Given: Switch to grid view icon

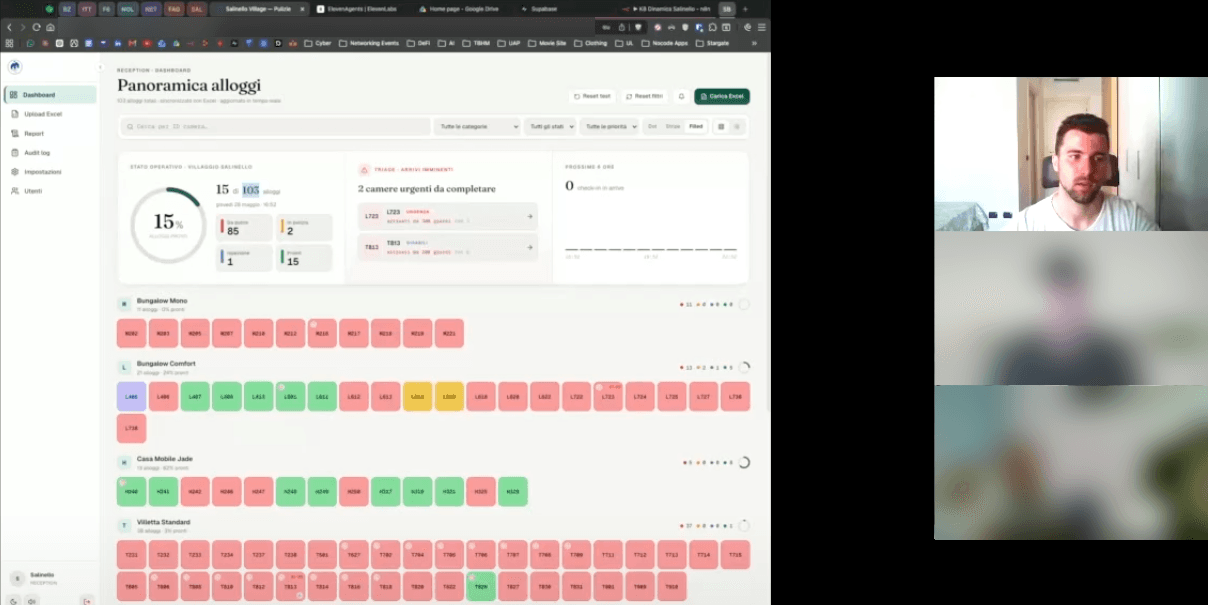Looking at the screenshot, I should pyautogui.click(x=720, y=127).
